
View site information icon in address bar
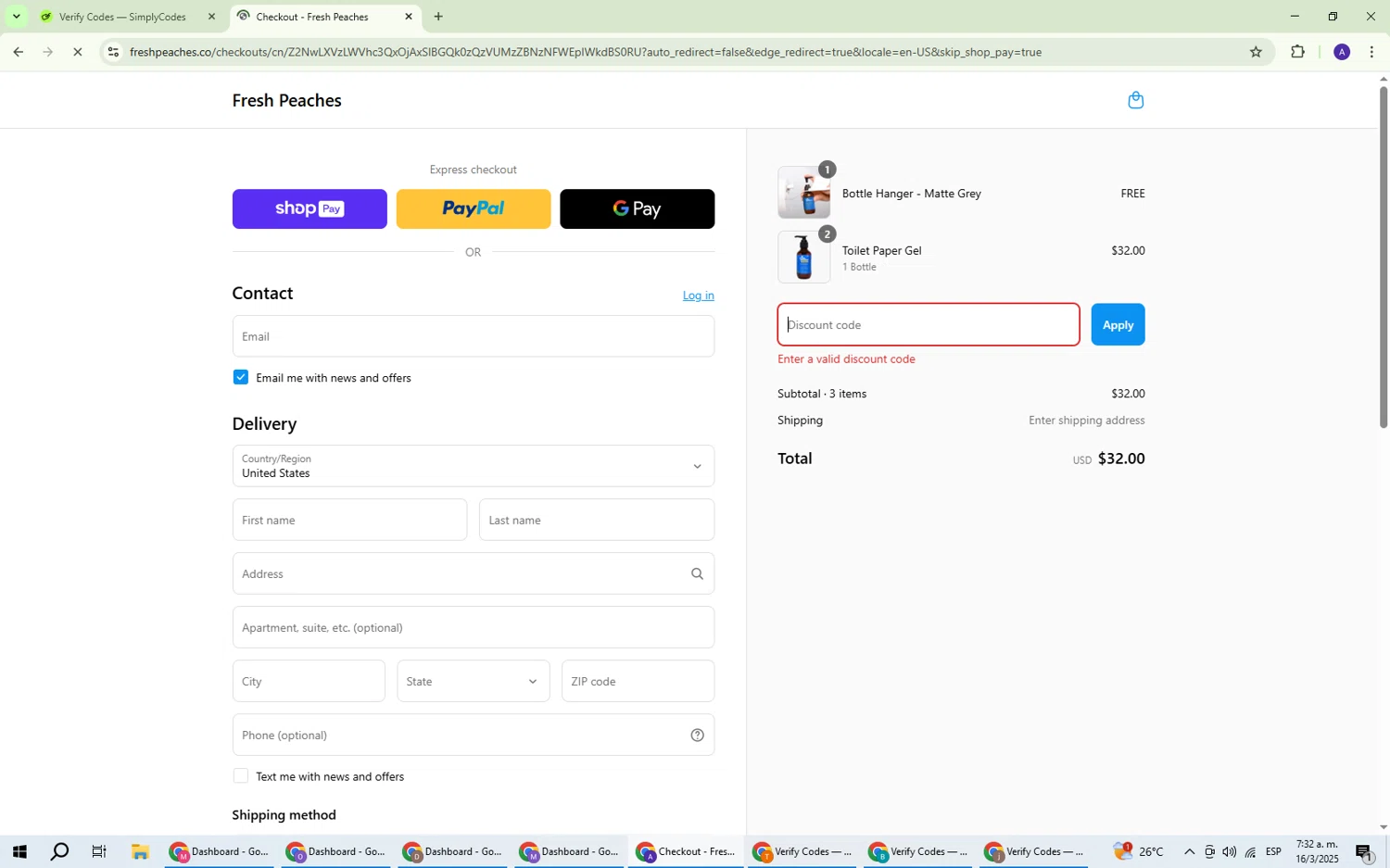[x=113, y=52]
